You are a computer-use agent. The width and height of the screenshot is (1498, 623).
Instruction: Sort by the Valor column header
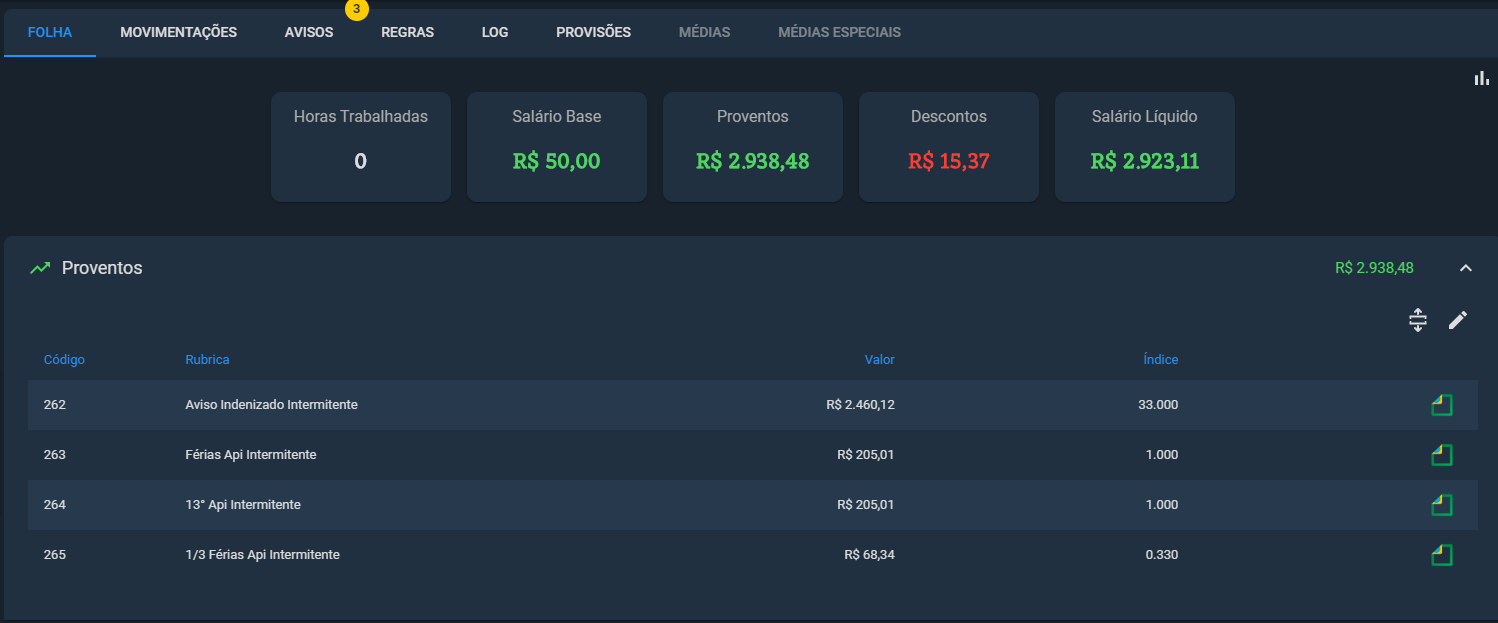[880, 360]
